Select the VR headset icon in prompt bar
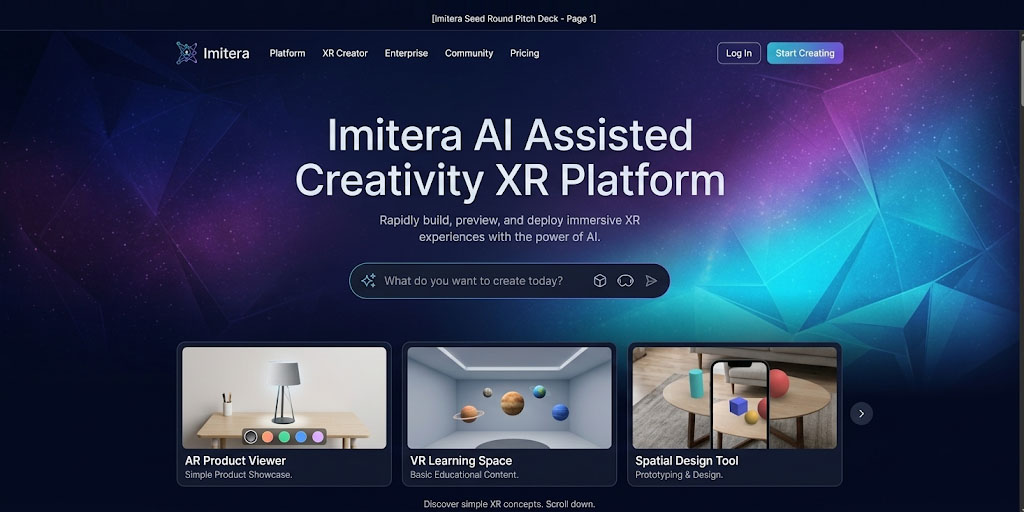Image resolution: width=1024 pixels, height=512 pixels. tap(626, 281)
